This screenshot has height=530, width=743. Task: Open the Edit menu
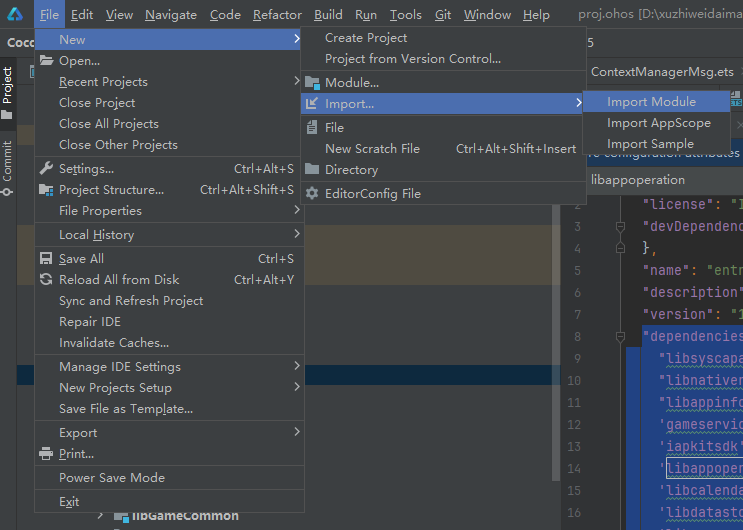pyautogui.click(x=82, y=15)
